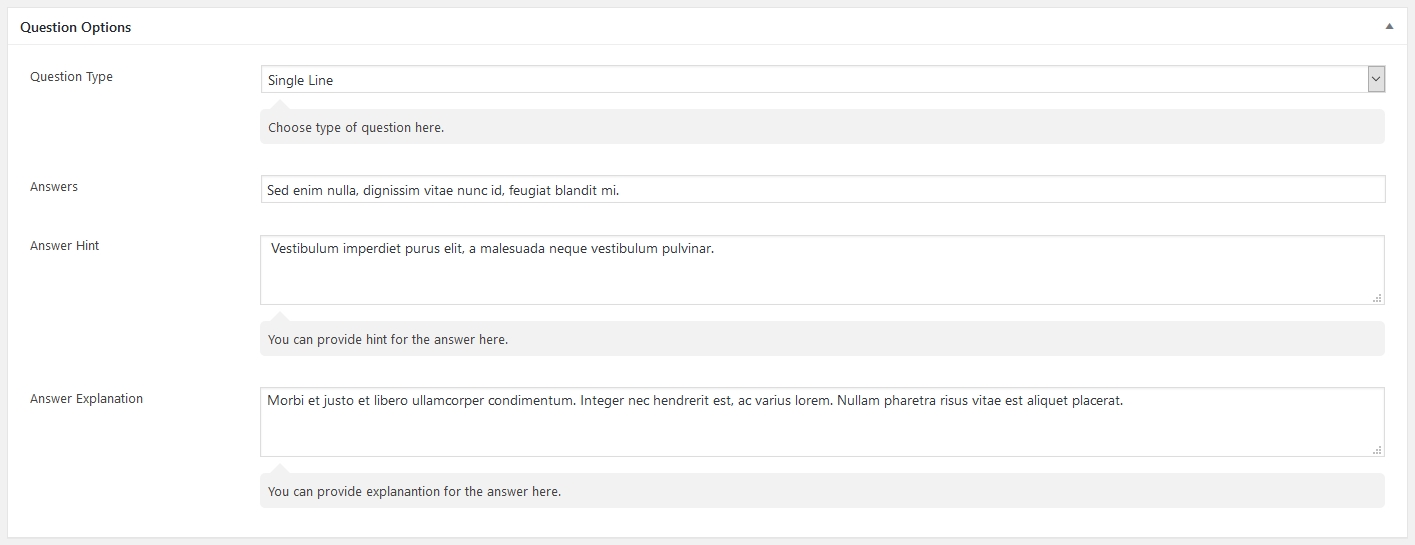
Task: Click the 'provide hint for the answer' description
Action: (x=388, y=340)
